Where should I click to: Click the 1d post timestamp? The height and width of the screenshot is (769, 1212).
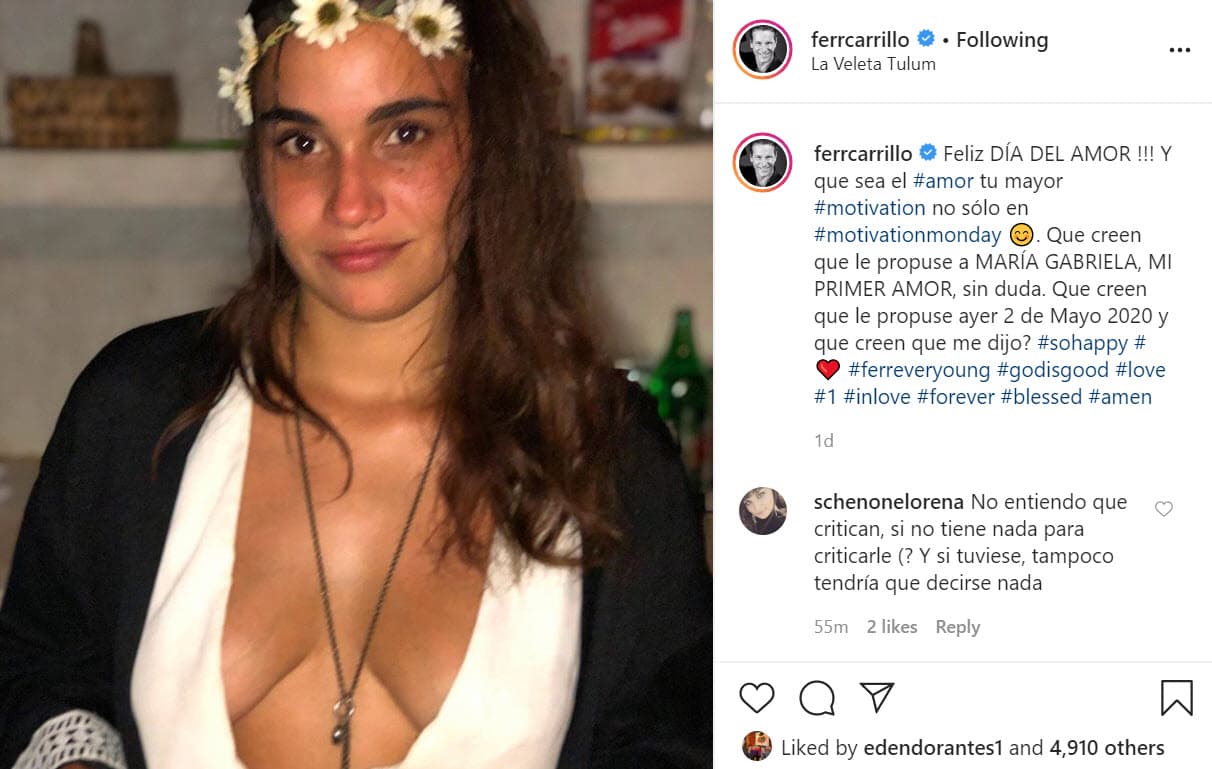(824, 440)
